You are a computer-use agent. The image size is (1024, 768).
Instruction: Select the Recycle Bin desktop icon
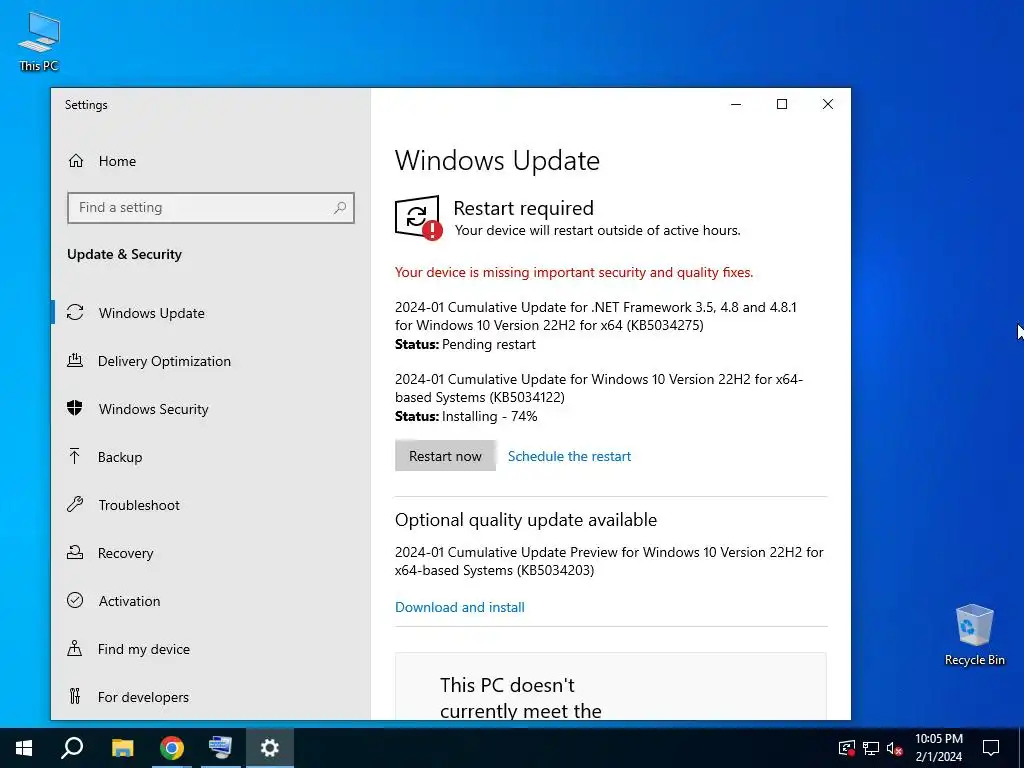point(974,635)
